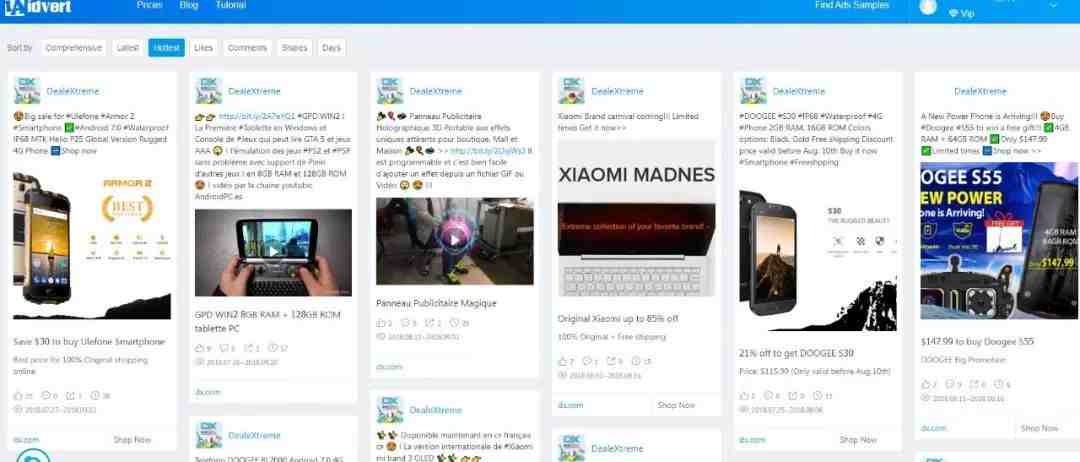Click comment icon on Ulefone Smartphone ad
This screenshot has width=1080, height=462.
coord(45,396)
